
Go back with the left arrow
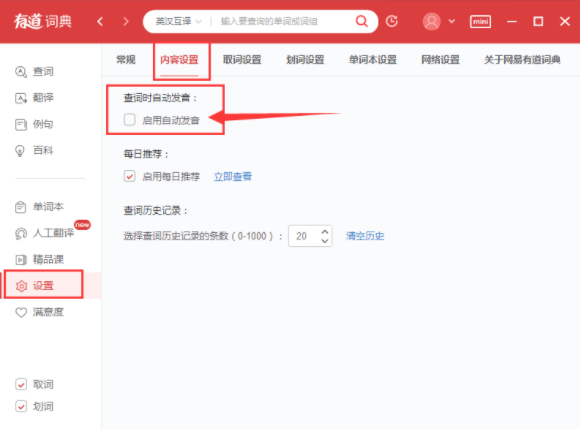pos(100,21)
